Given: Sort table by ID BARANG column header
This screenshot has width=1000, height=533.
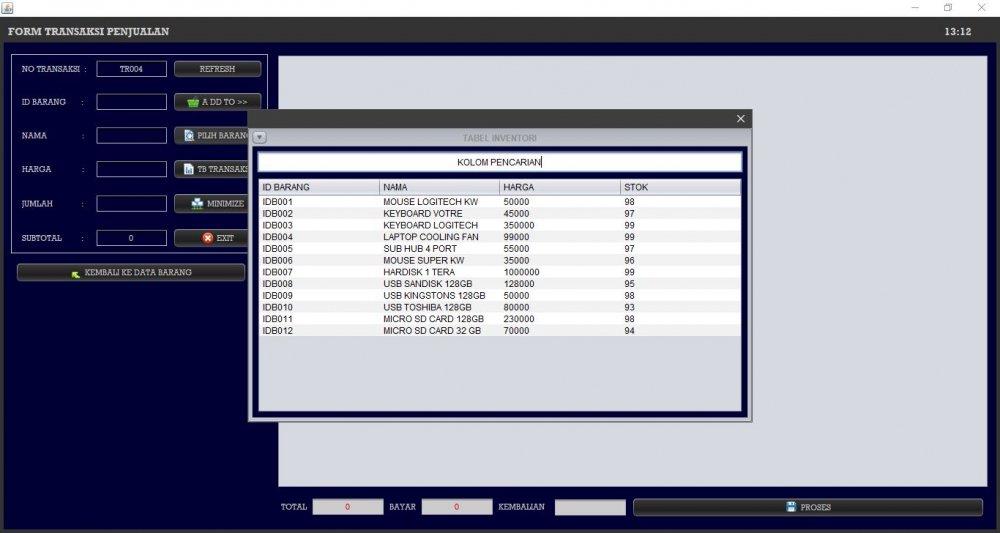Looking at the screenshot, I should [319, 187].
